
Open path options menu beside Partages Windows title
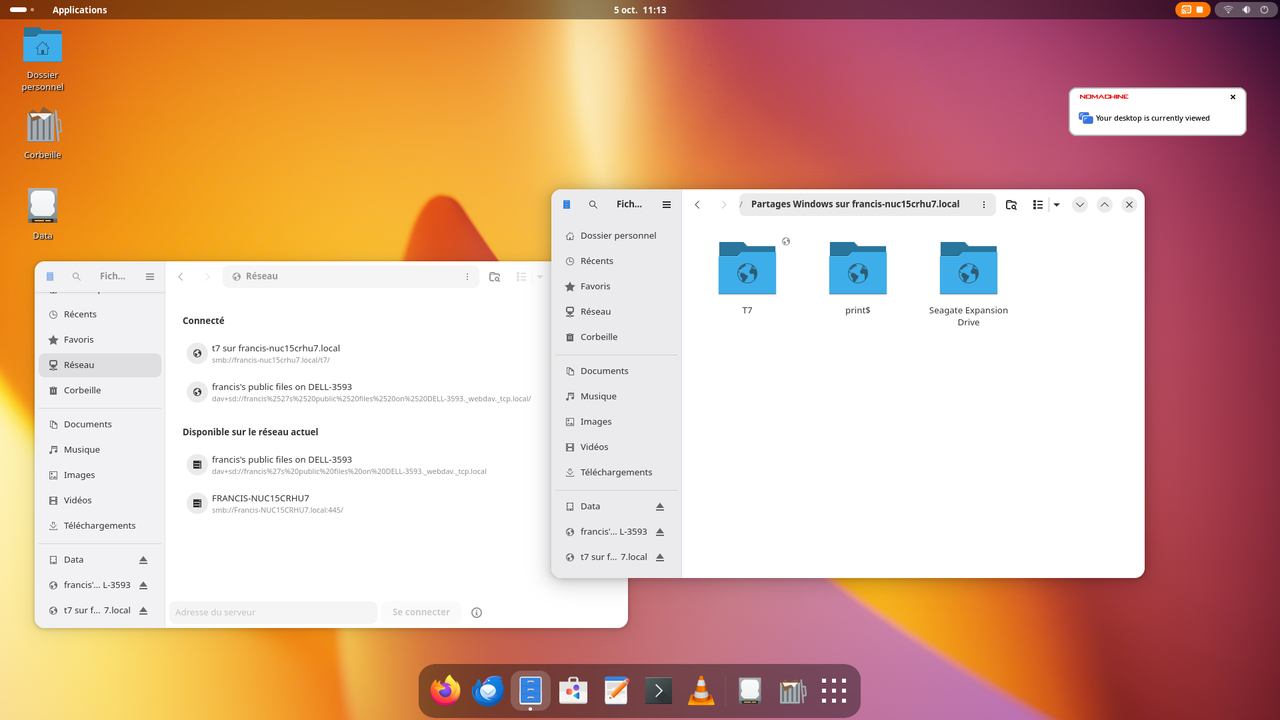(x=984, y=204)
